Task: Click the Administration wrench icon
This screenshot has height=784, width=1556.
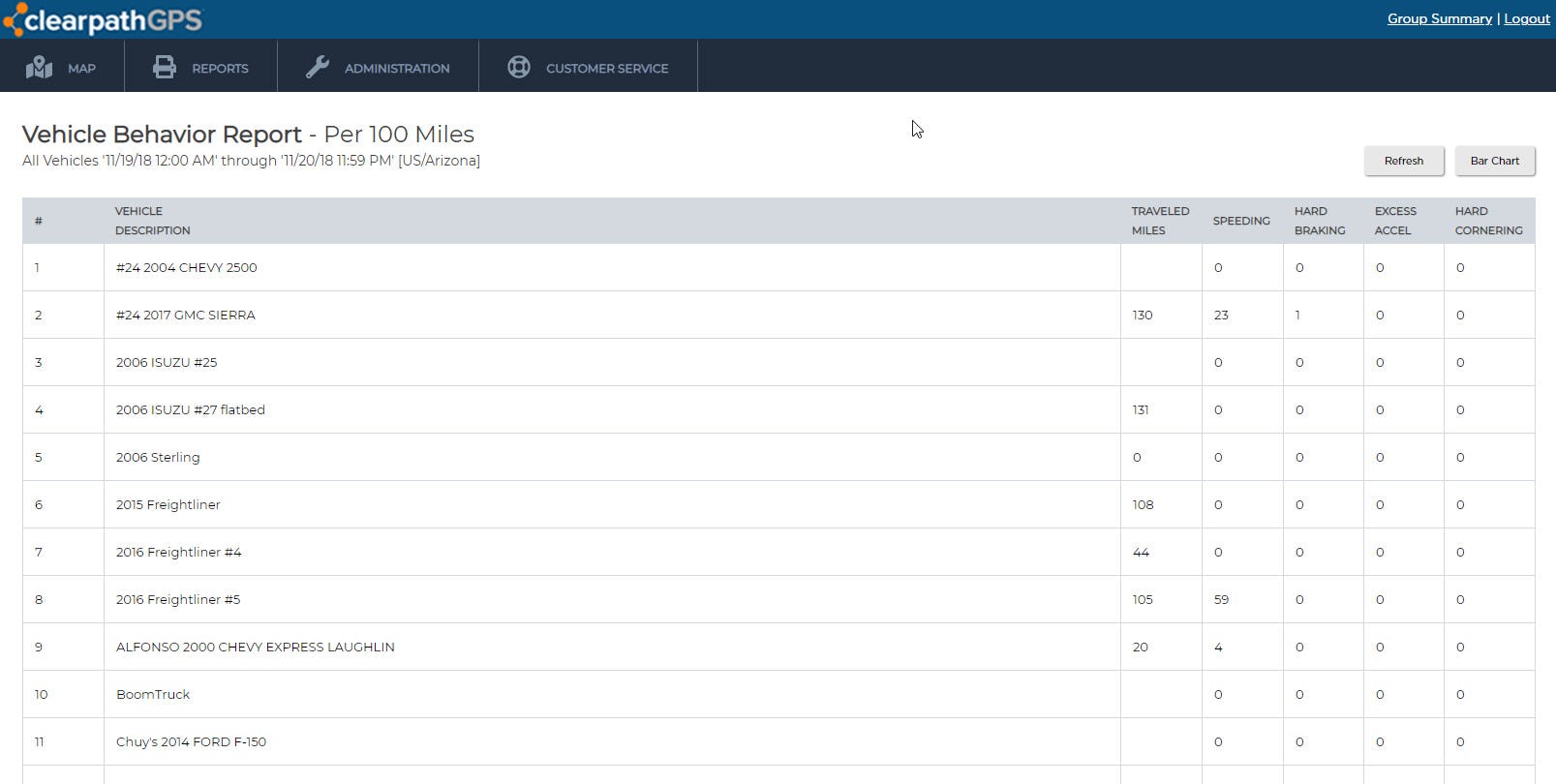Action: tap(318, 68)
